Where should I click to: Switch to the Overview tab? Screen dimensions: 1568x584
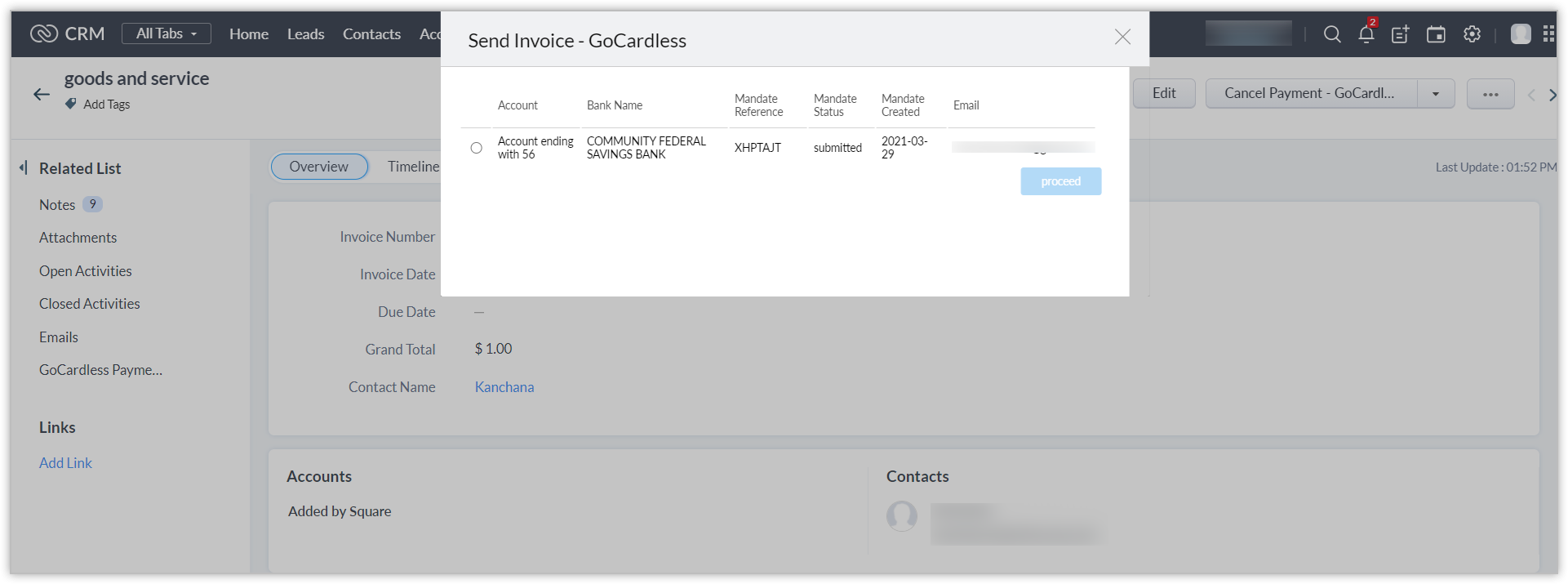tap(318, 167)
